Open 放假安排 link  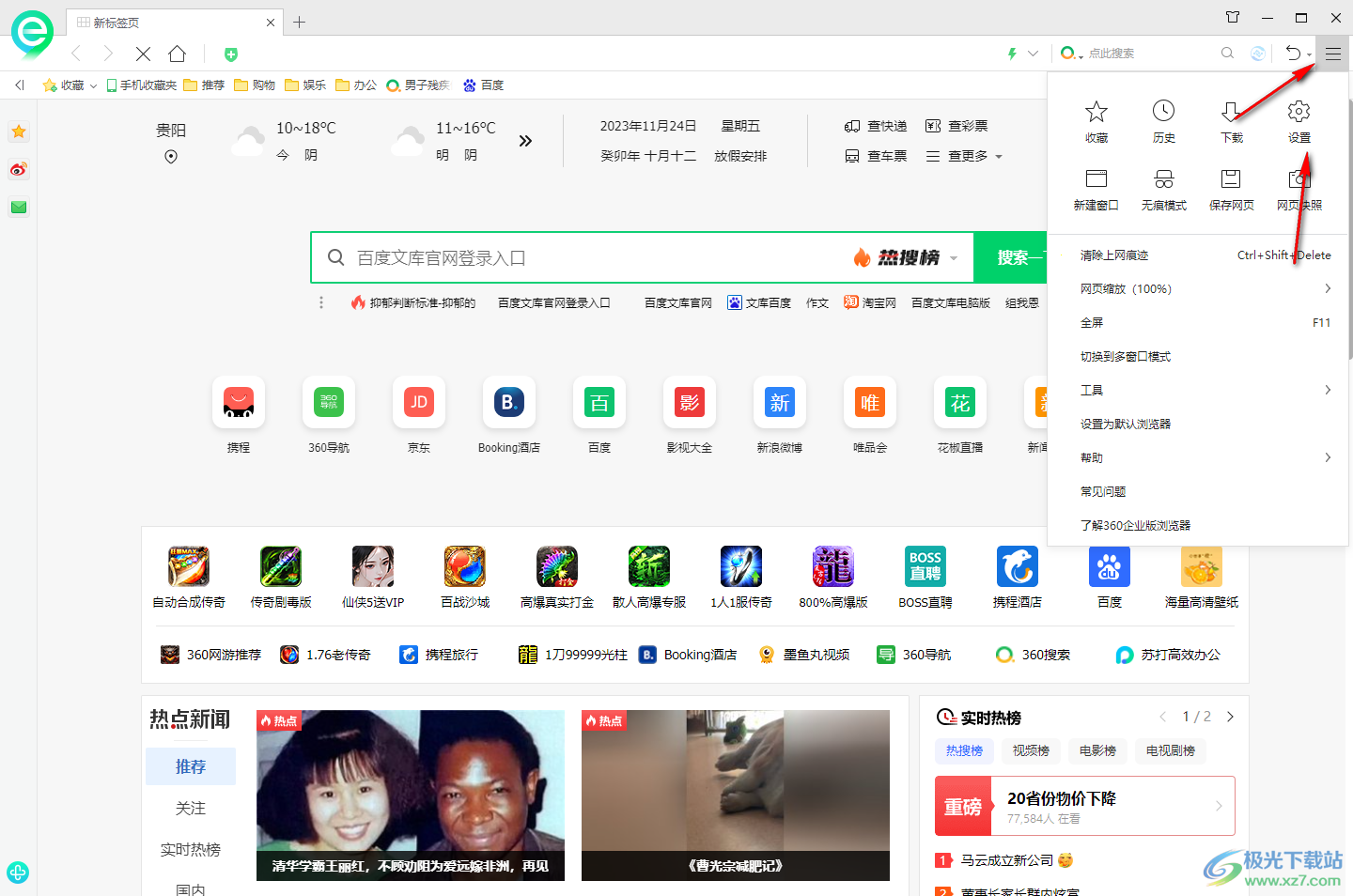pos(740,156)
